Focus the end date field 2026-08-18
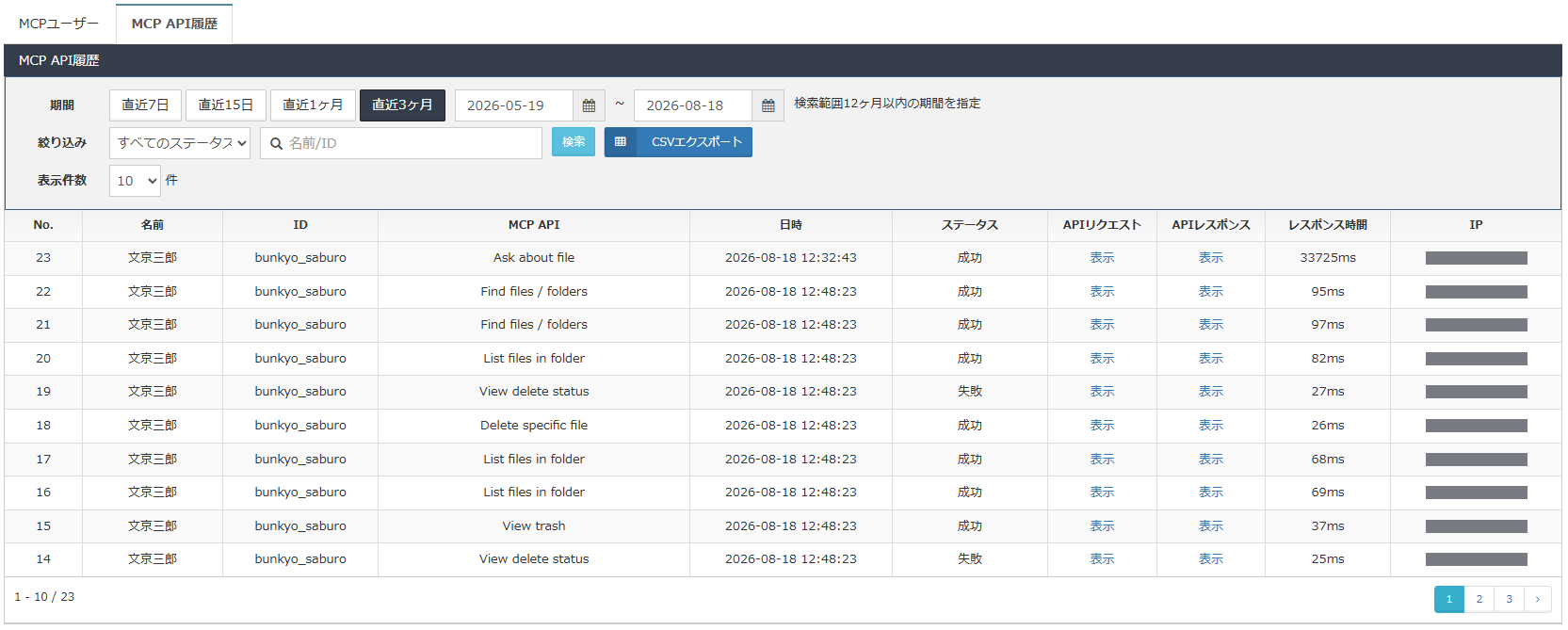Viewport: 1568px width, 630px height. tap(693, 105)
